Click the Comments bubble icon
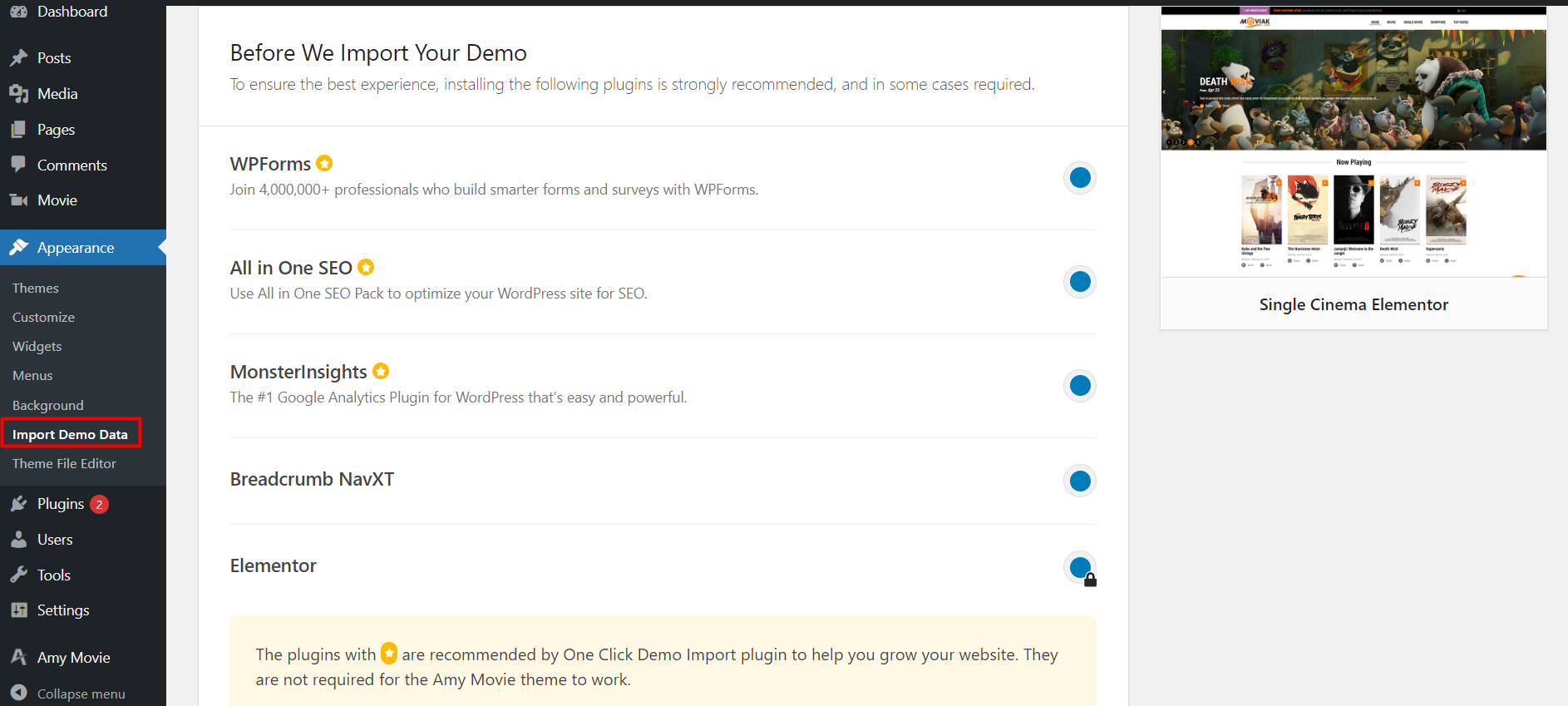The width and height of the screenshot is (1568, 706). coord(18,165)
